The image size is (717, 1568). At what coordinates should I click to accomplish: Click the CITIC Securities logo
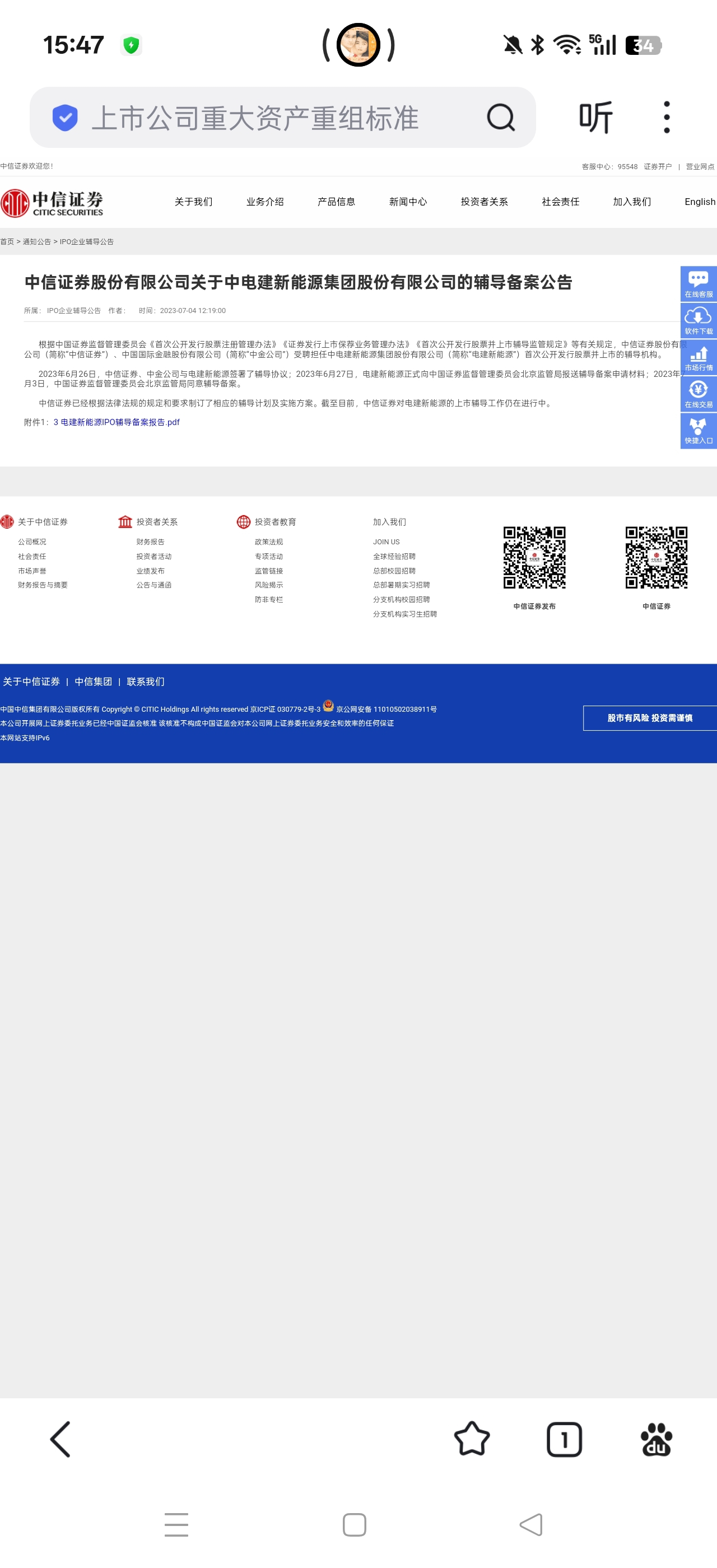point(52,203)
